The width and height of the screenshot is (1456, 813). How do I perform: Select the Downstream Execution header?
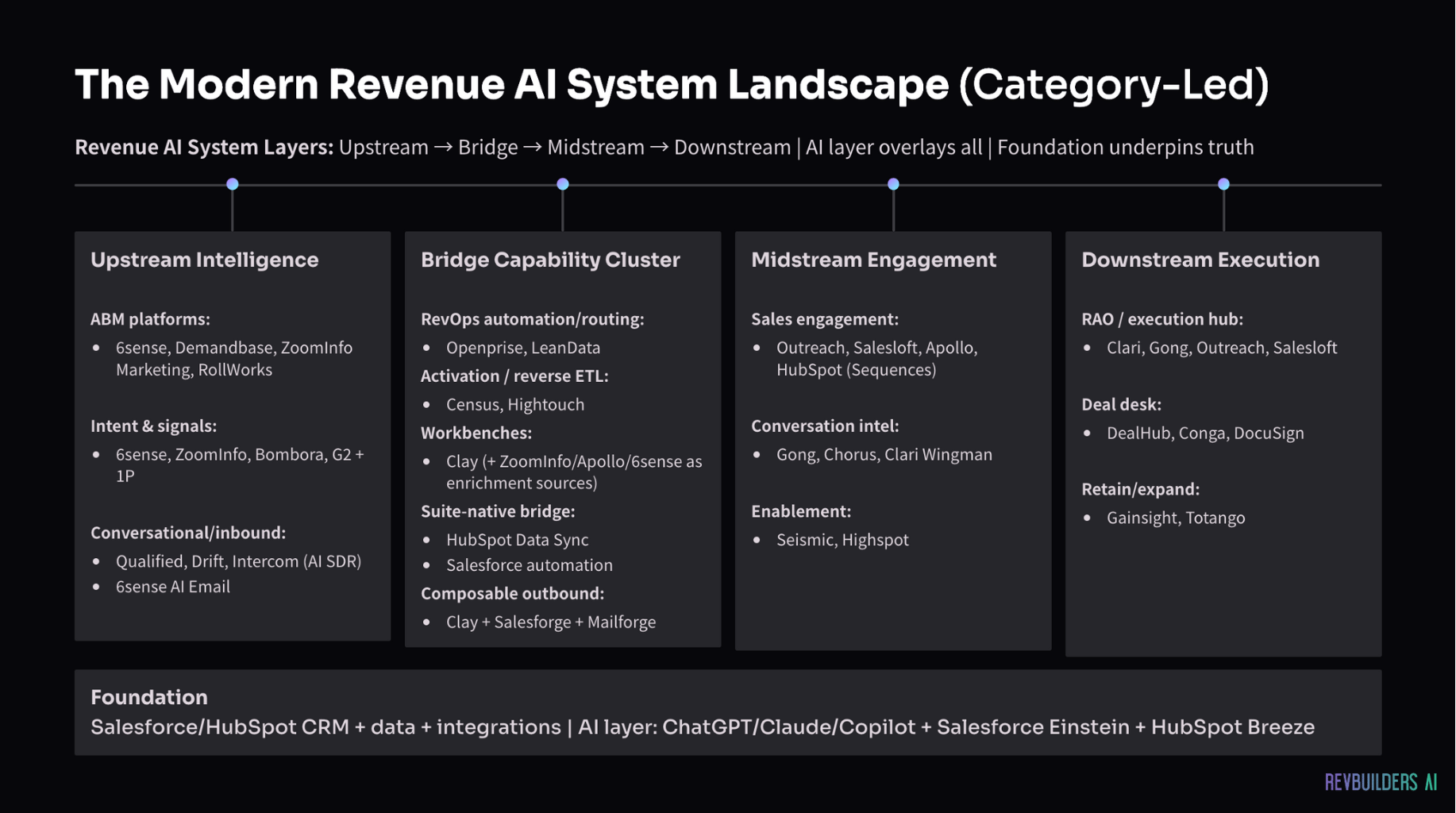click(x=1200, y=260)
